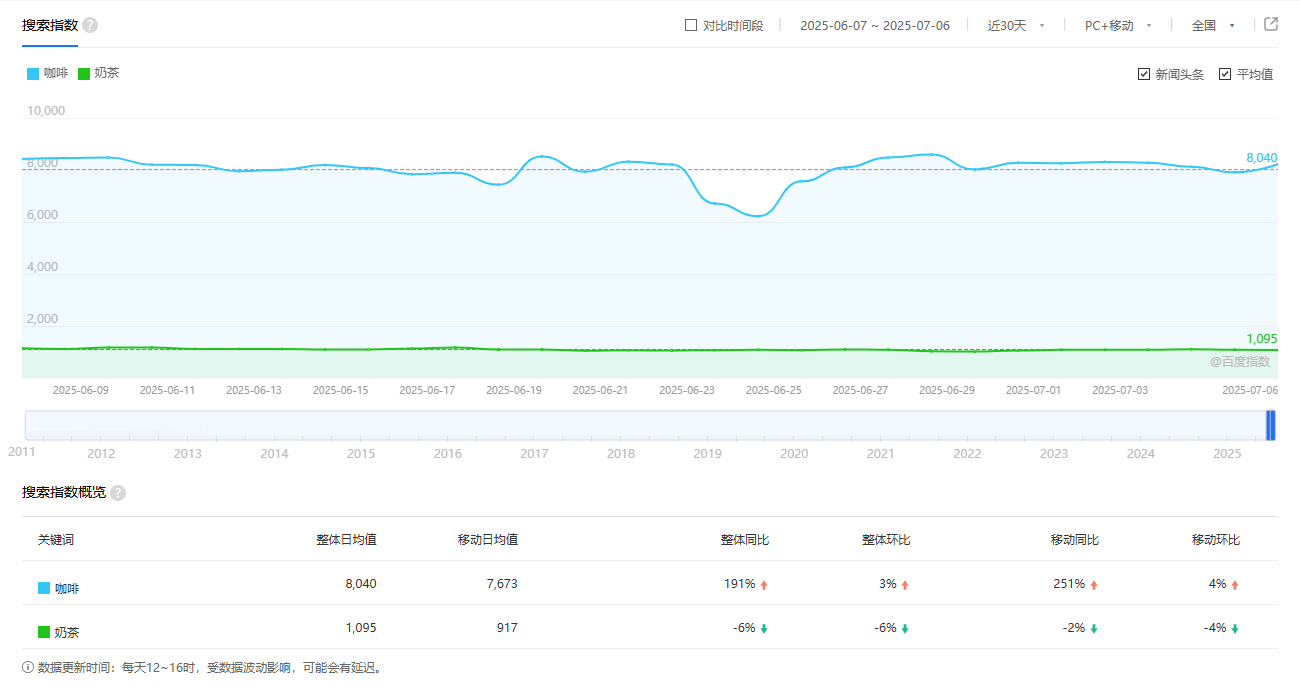Click red up arrow next to 191%

(x=764, y=585)
